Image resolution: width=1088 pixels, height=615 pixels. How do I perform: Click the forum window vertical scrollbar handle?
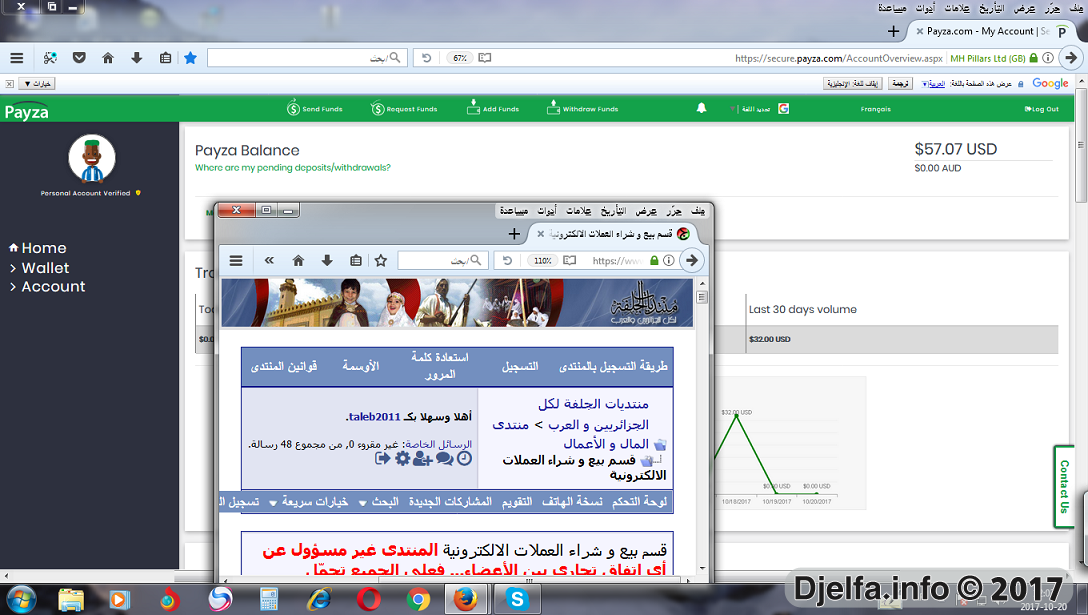coord(702,297)
